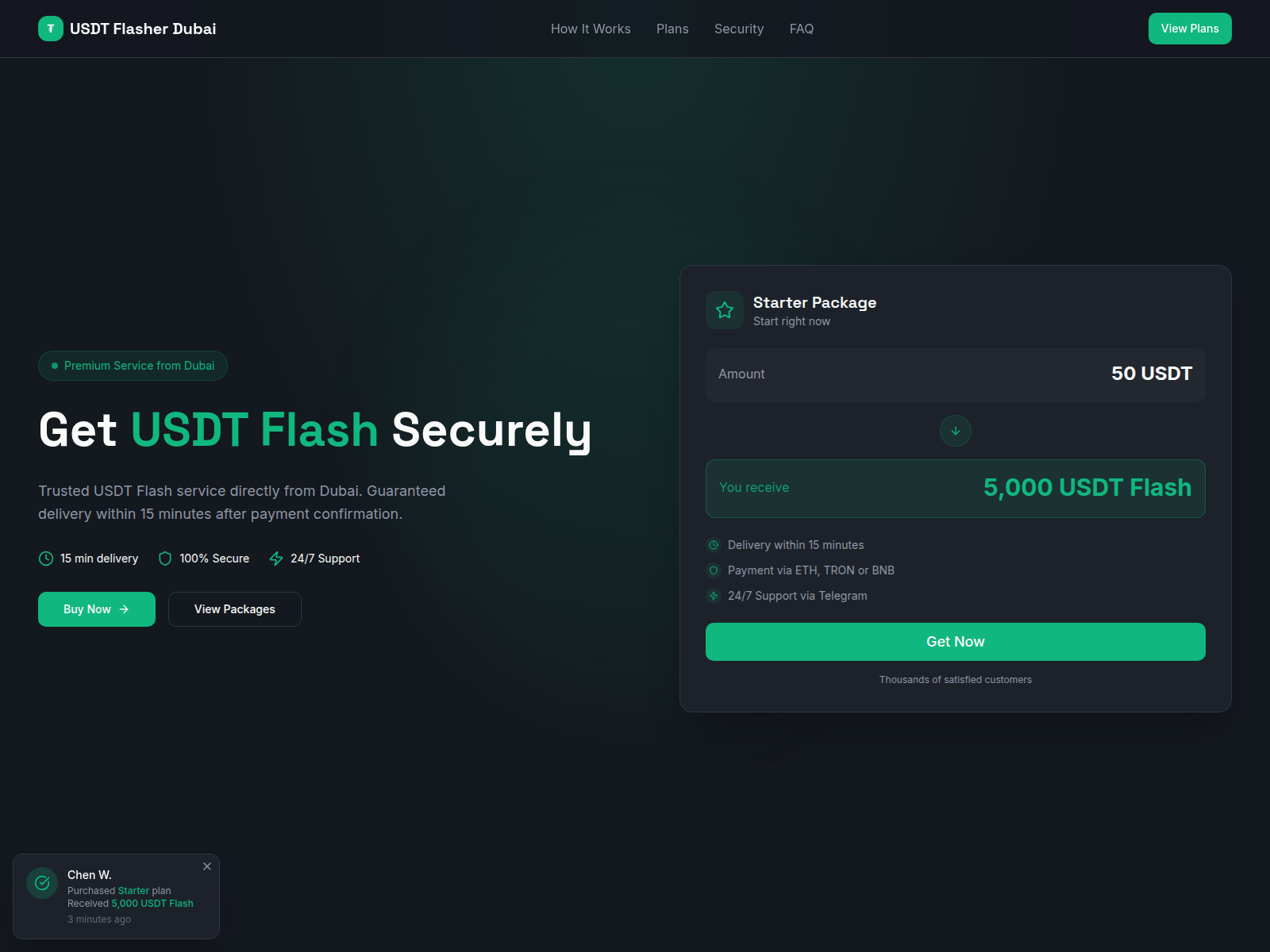
Task: Click the Get Now button
Action: point(956,642)
